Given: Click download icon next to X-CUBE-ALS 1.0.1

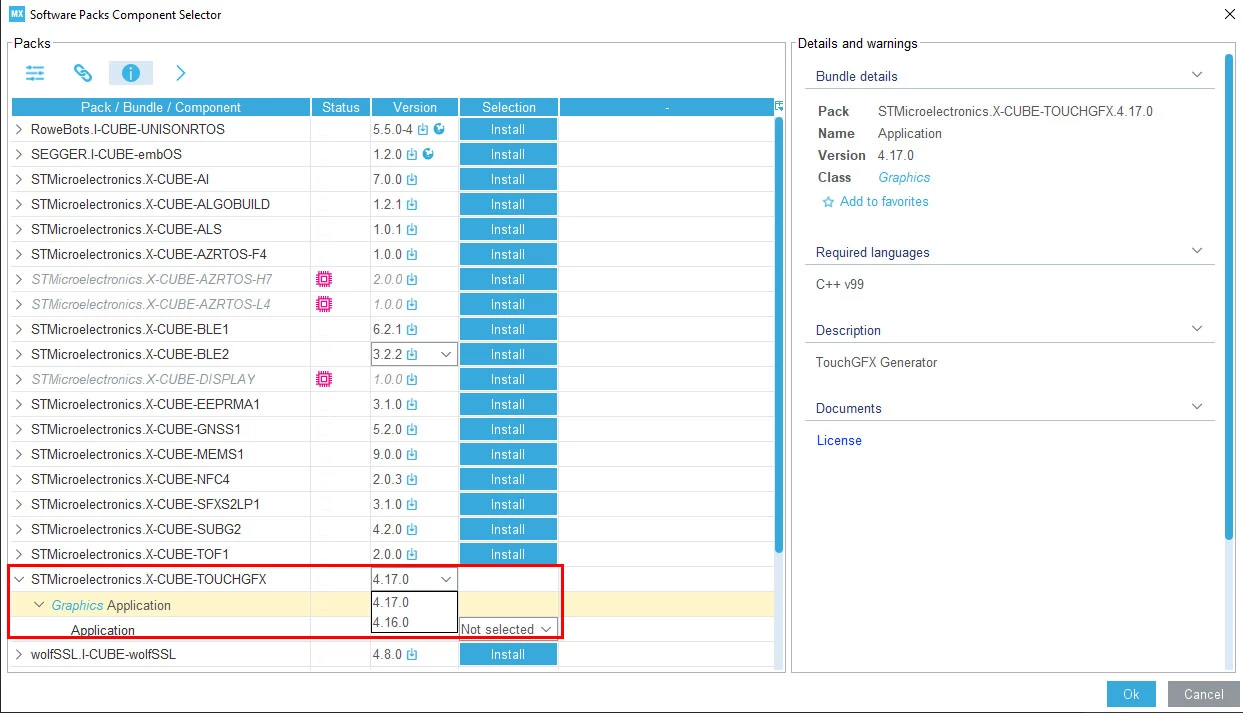Looking at the screenshot, I should (412, 230).
